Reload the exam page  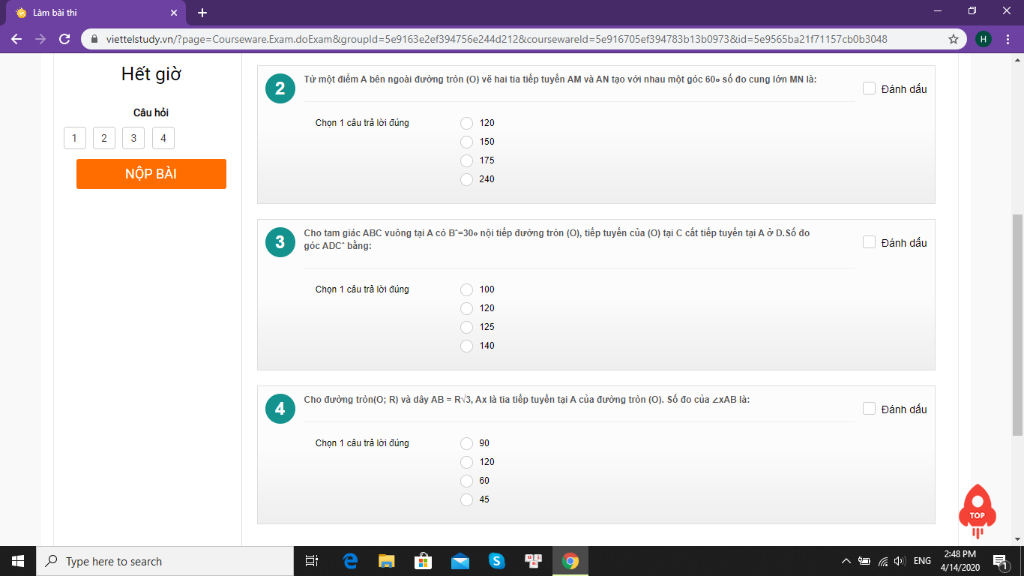pyautogui.click(x=64, y=39)
